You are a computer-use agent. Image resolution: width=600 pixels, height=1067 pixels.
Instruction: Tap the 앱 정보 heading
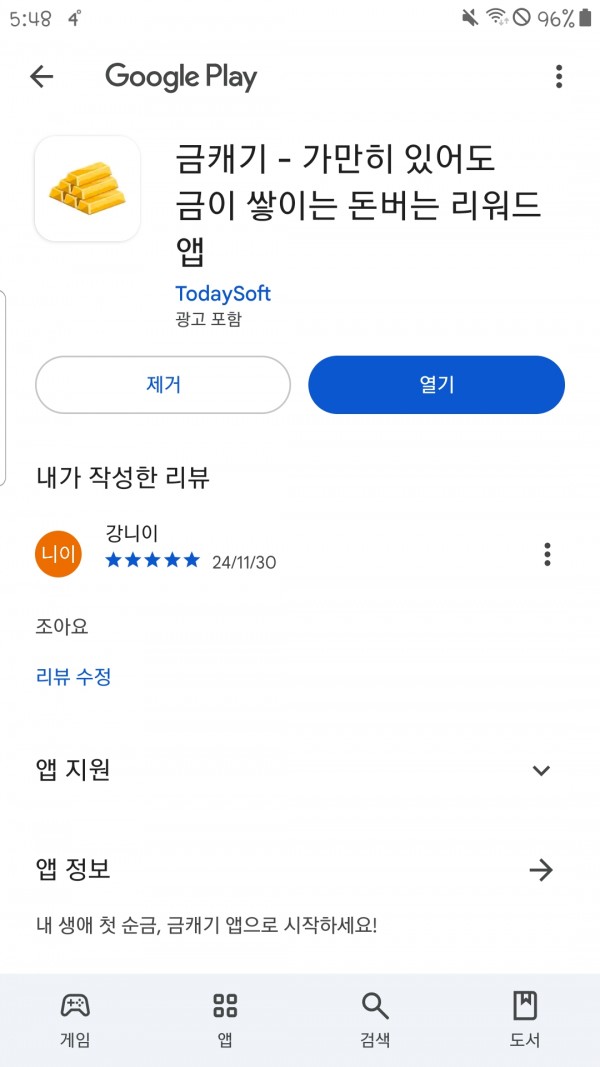point(73,869)
